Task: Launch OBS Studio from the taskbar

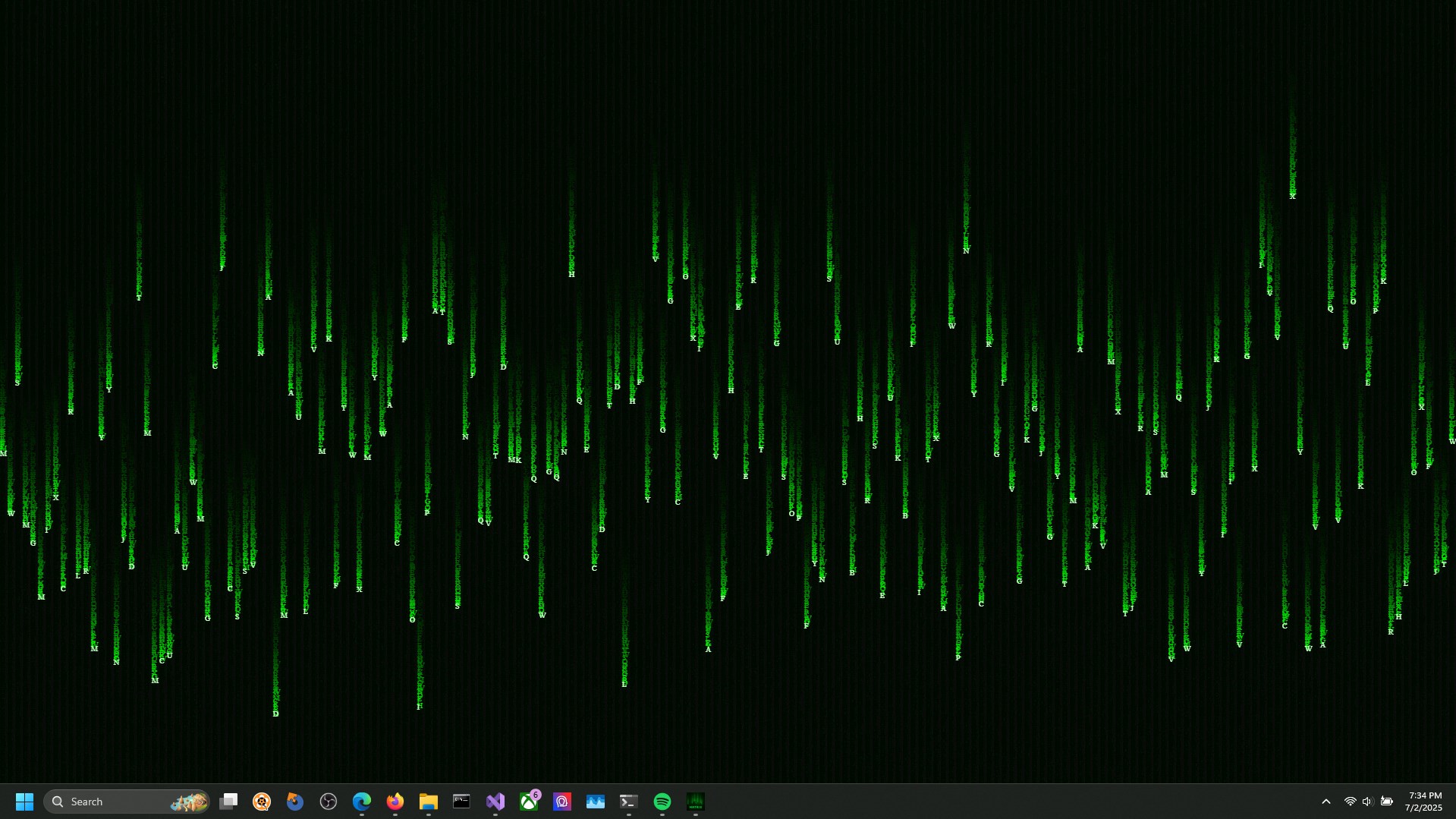Action: [329, 802]
